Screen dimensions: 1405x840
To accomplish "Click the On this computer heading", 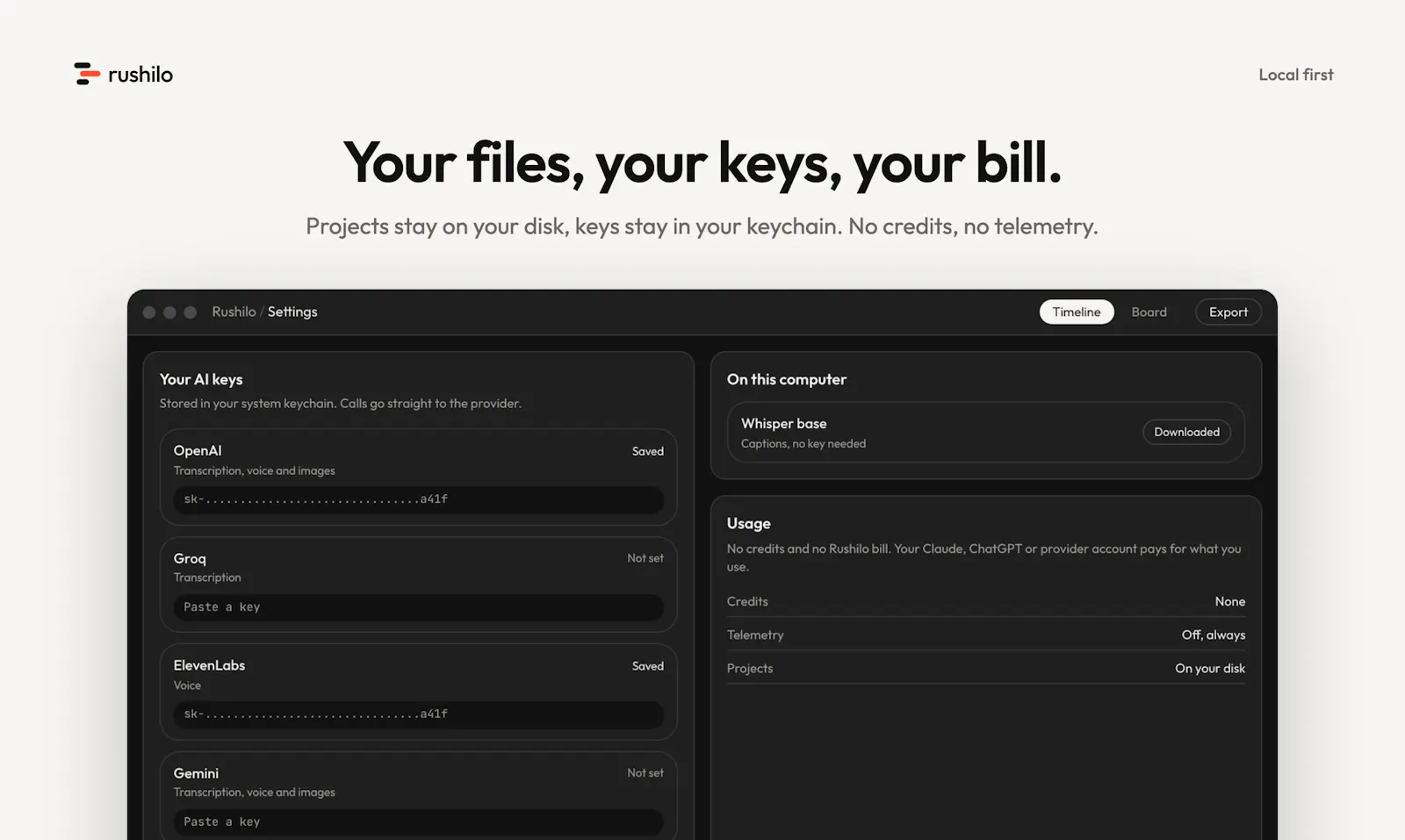I will point(786,379).
